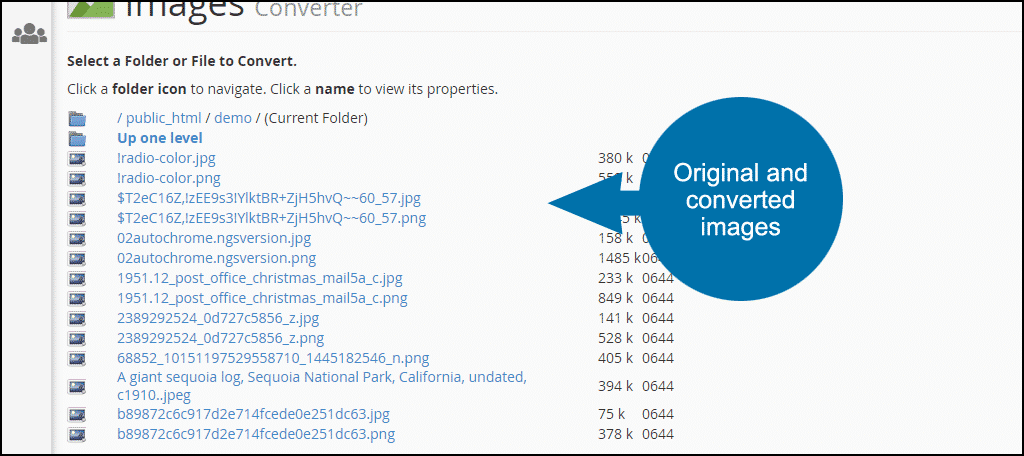Image resolution: width=1024 pixels, height=456 pixels.
Task: Click image icon beside 1951.12 christmas_mail5a_c.png
Action: pos(77,299)
